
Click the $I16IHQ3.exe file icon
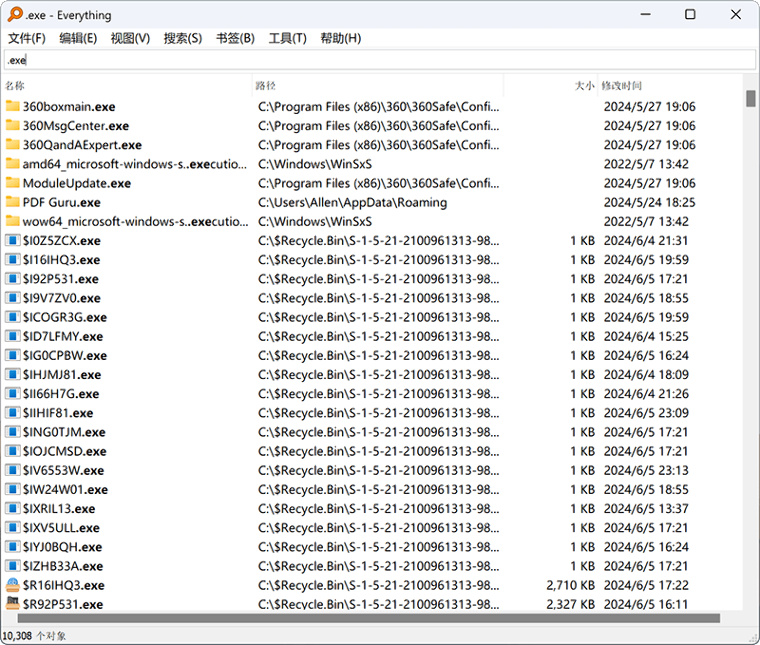click(x=13, y=259)
